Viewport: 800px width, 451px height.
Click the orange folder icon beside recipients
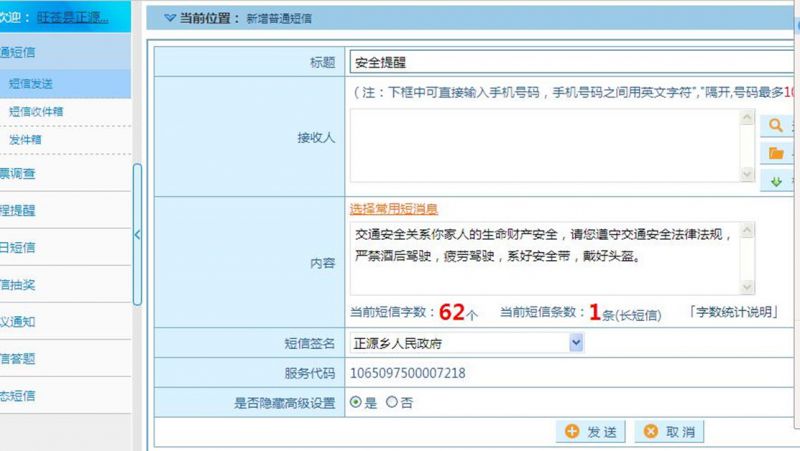(776, 153)
